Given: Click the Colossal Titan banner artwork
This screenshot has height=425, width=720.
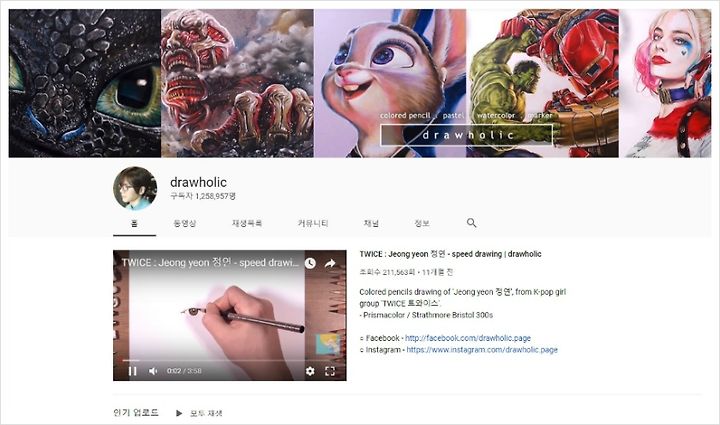Looking at the screenshot, I should (x=237, y=84).
